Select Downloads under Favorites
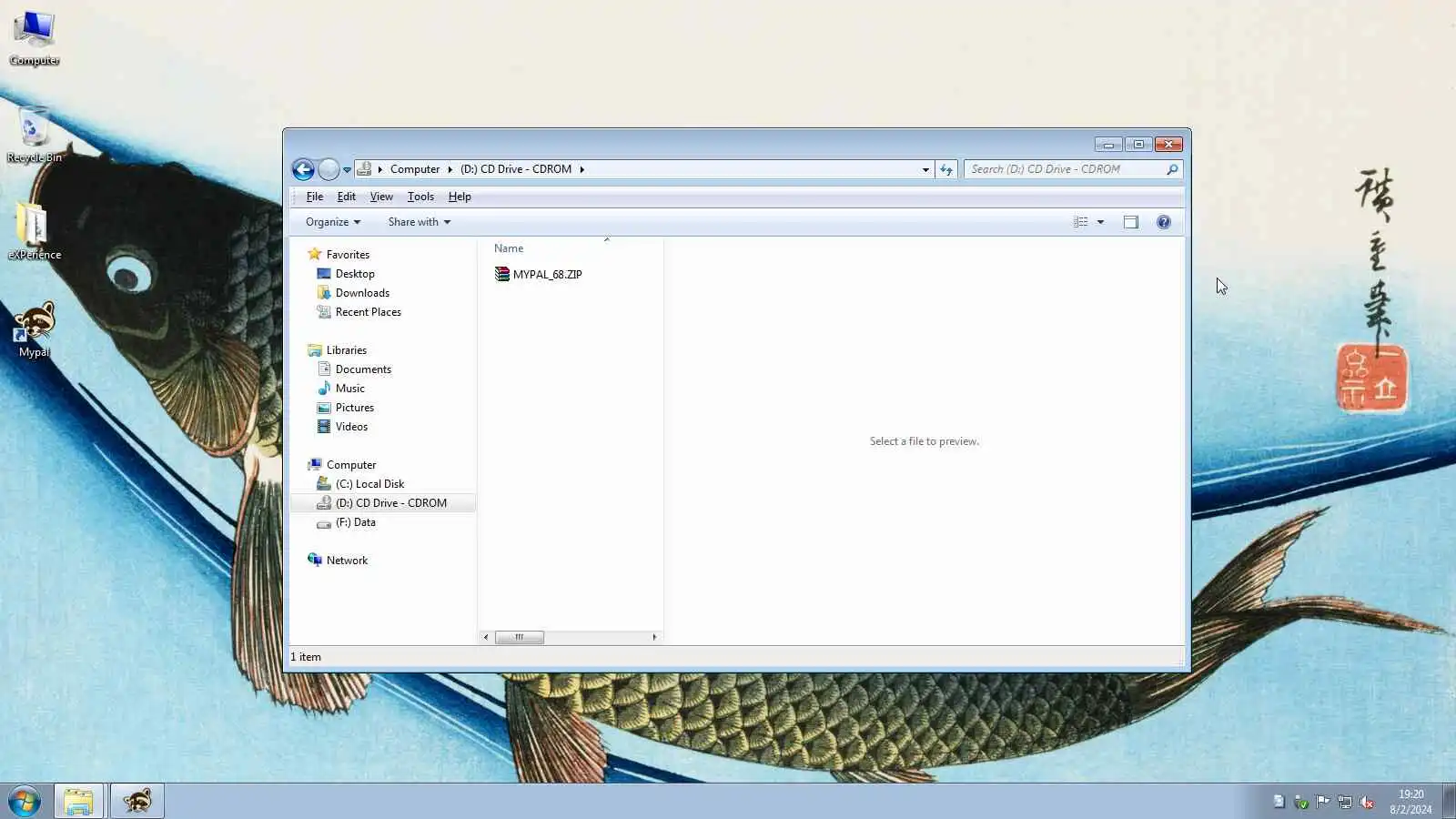1456x819 pixels. [362, 293]
